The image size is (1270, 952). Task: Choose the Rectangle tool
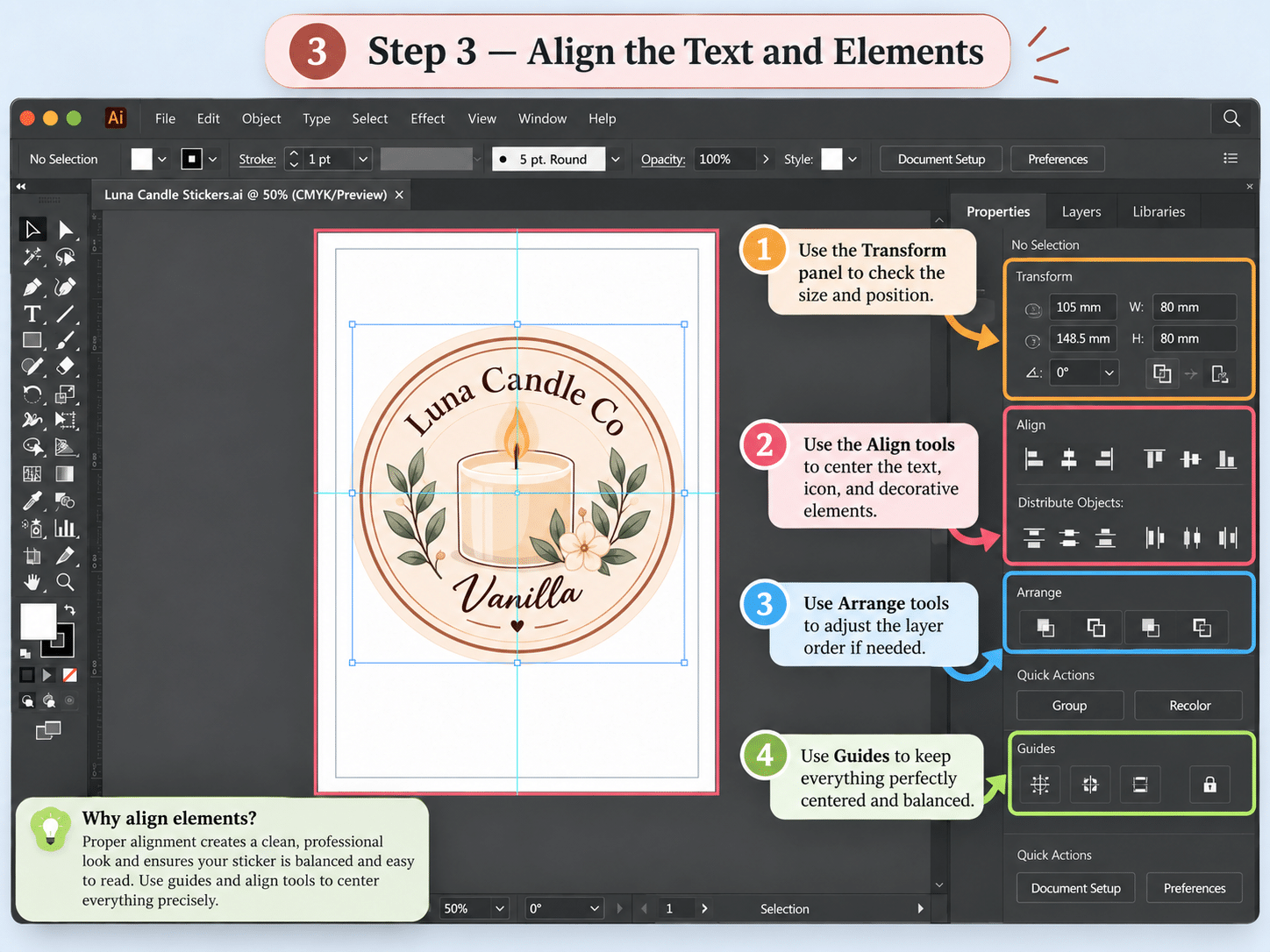[32, 340]
